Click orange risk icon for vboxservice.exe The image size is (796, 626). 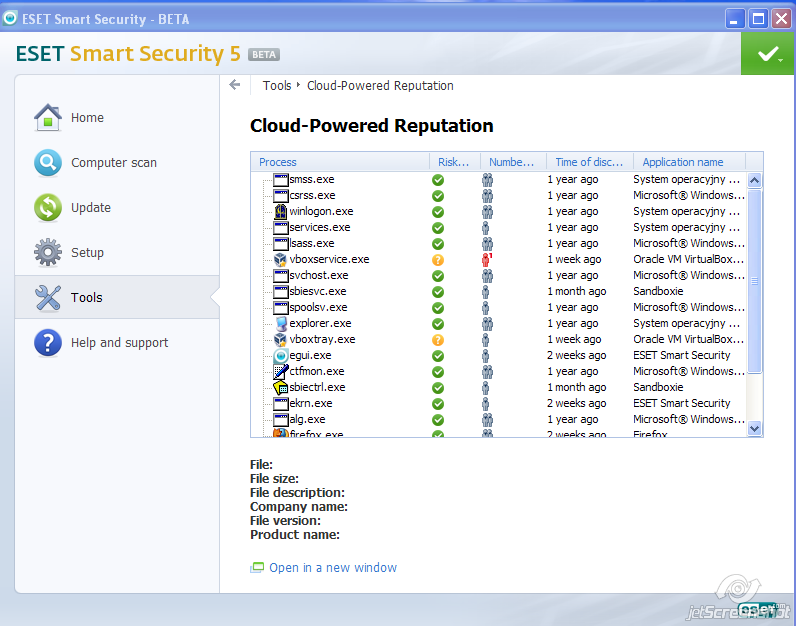click(438, 260)
